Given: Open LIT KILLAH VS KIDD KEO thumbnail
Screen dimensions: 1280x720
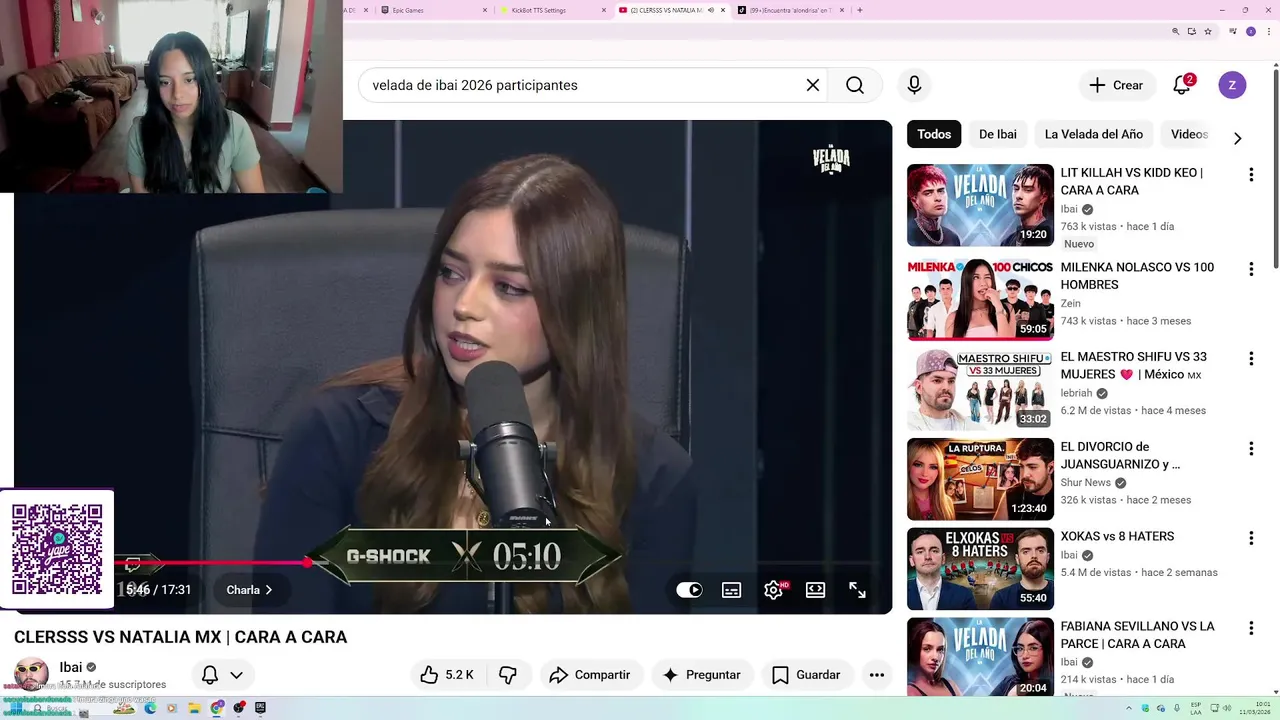Looking at the screenshot, I should point(980,205).
